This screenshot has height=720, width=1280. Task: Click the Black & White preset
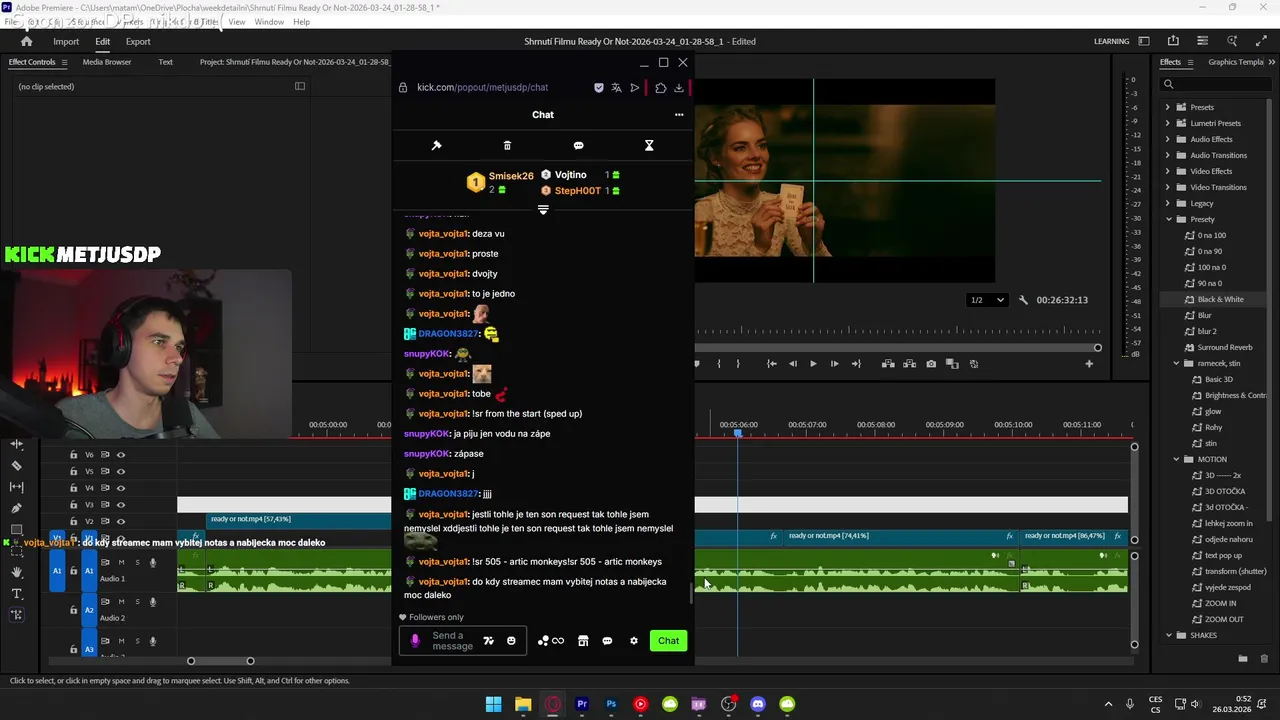(1220, 299)
